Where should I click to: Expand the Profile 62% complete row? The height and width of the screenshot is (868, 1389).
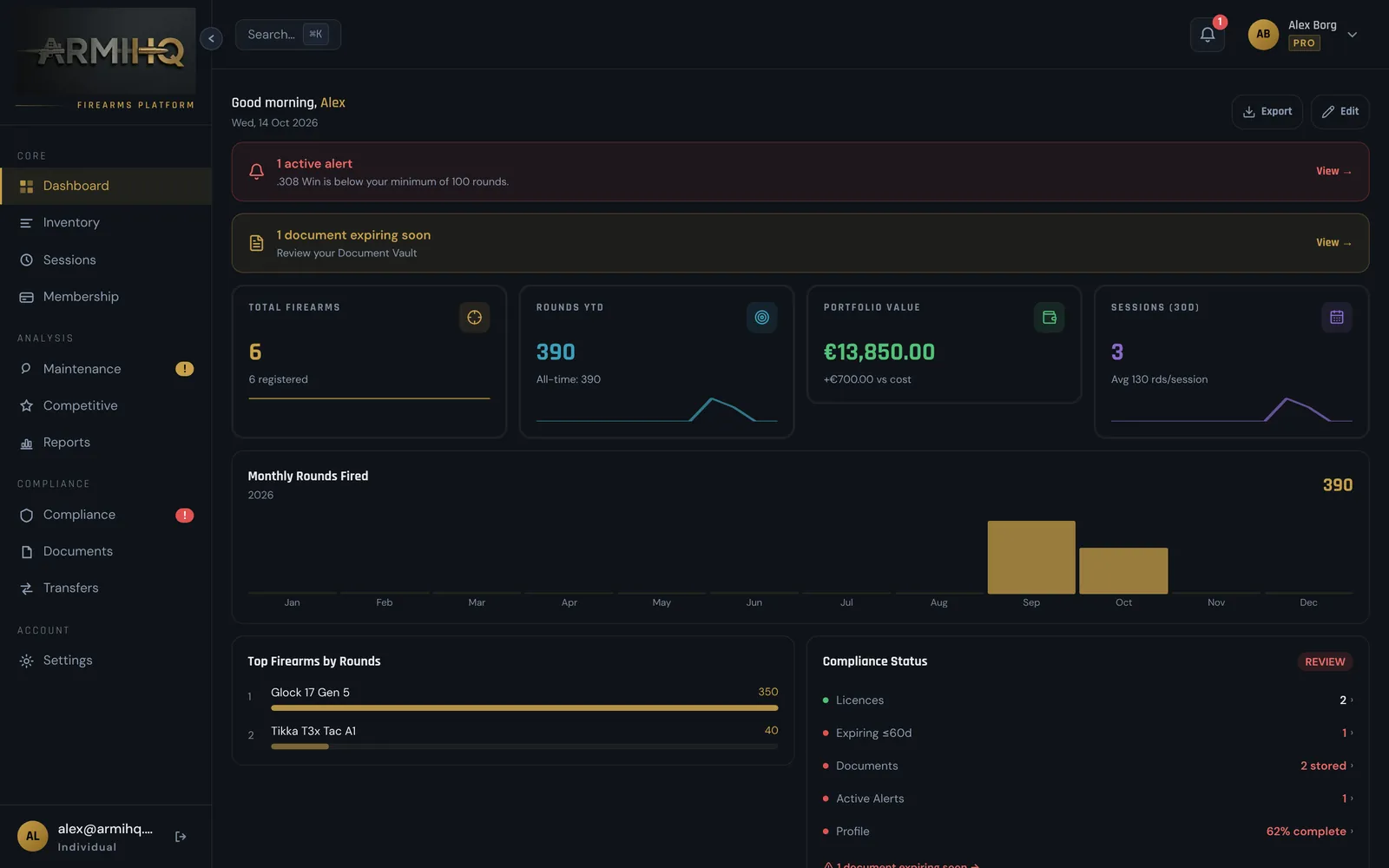(x=1088, y=832)
